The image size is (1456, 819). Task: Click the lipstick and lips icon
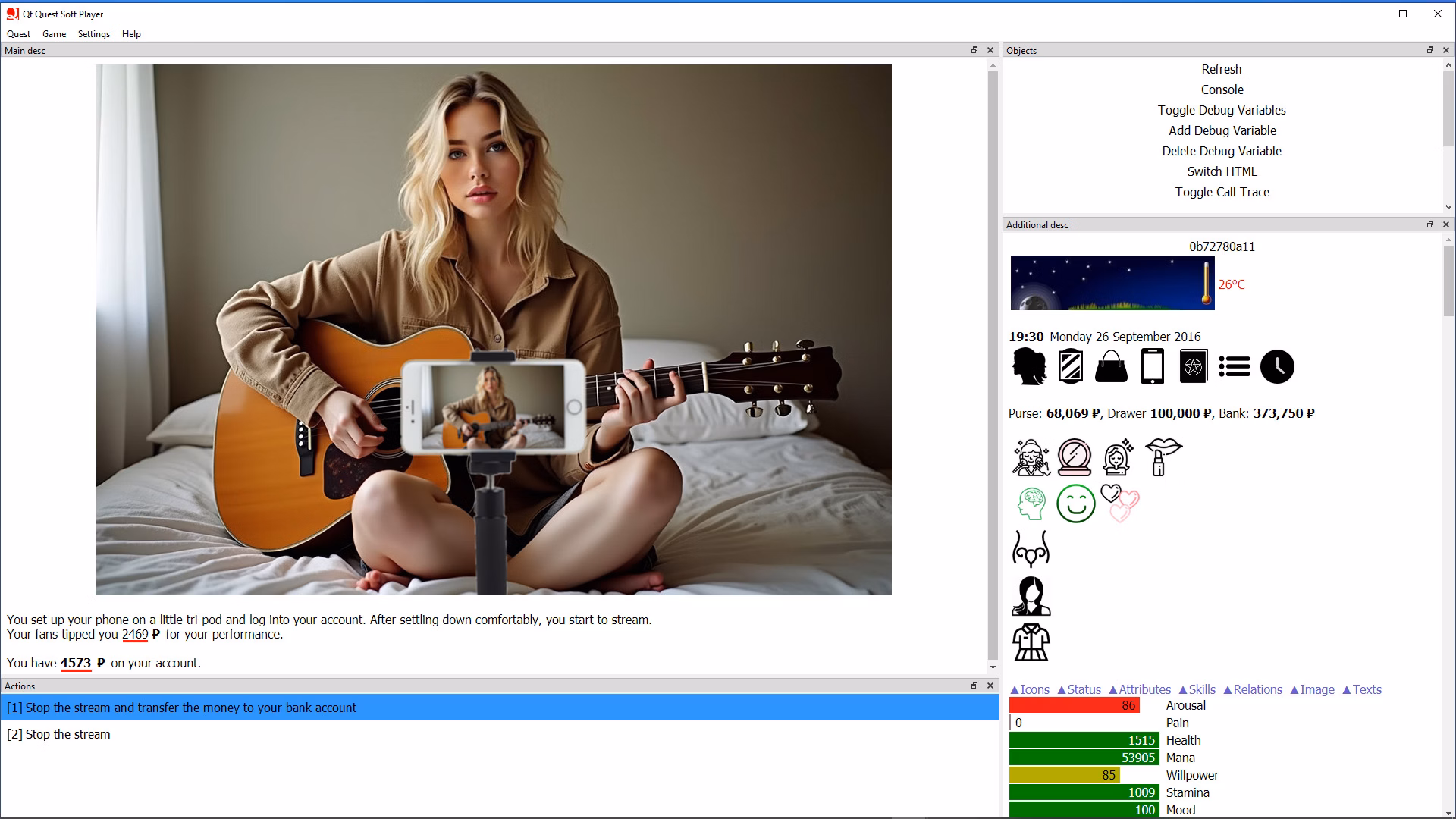(1163, 457)
